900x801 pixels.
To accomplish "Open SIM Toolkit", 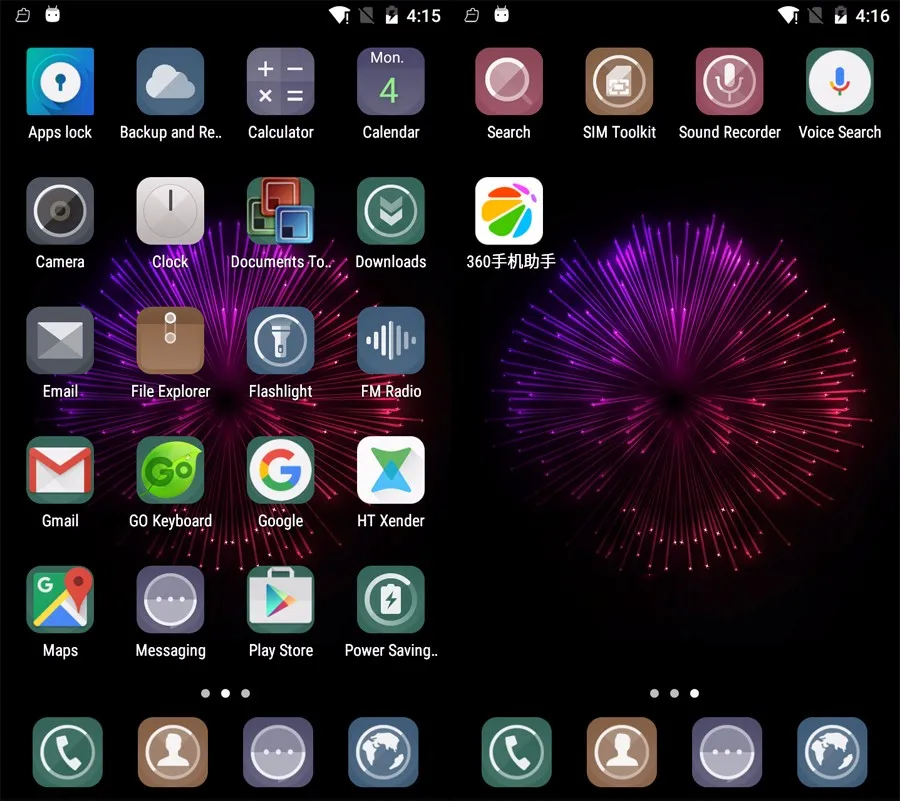I will point(619,81).
